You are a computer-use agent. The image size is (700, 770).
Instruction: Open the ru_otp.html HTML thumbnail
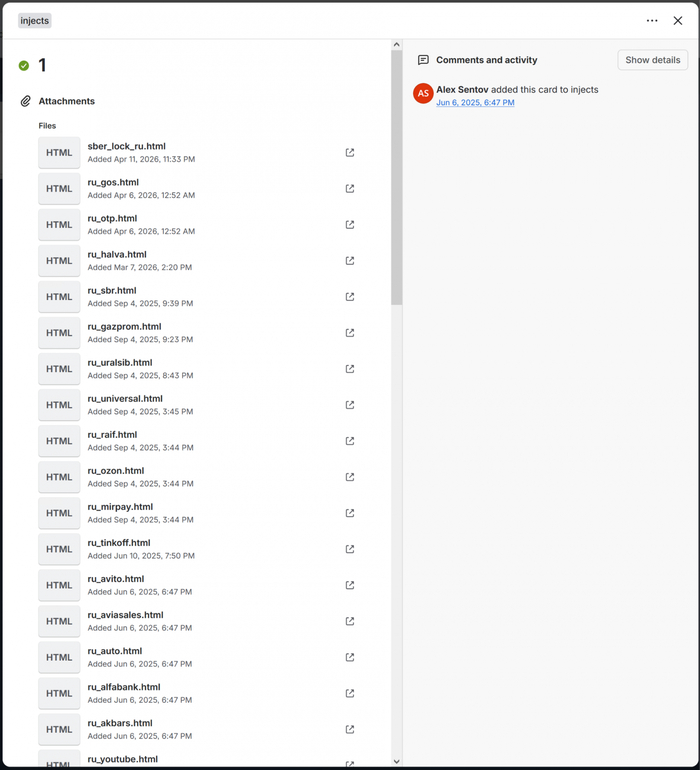59,225
